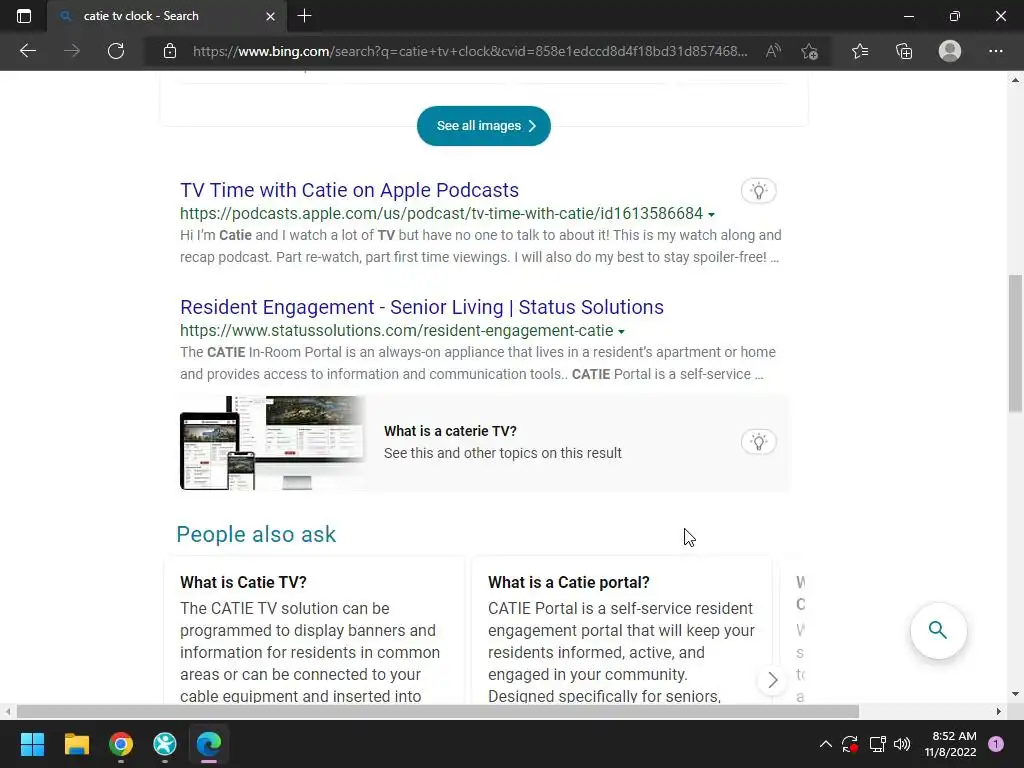Screen dimensions: 1024x768
Task: Expand the What is Catie TV? card
Action: (x=314, y=630)
